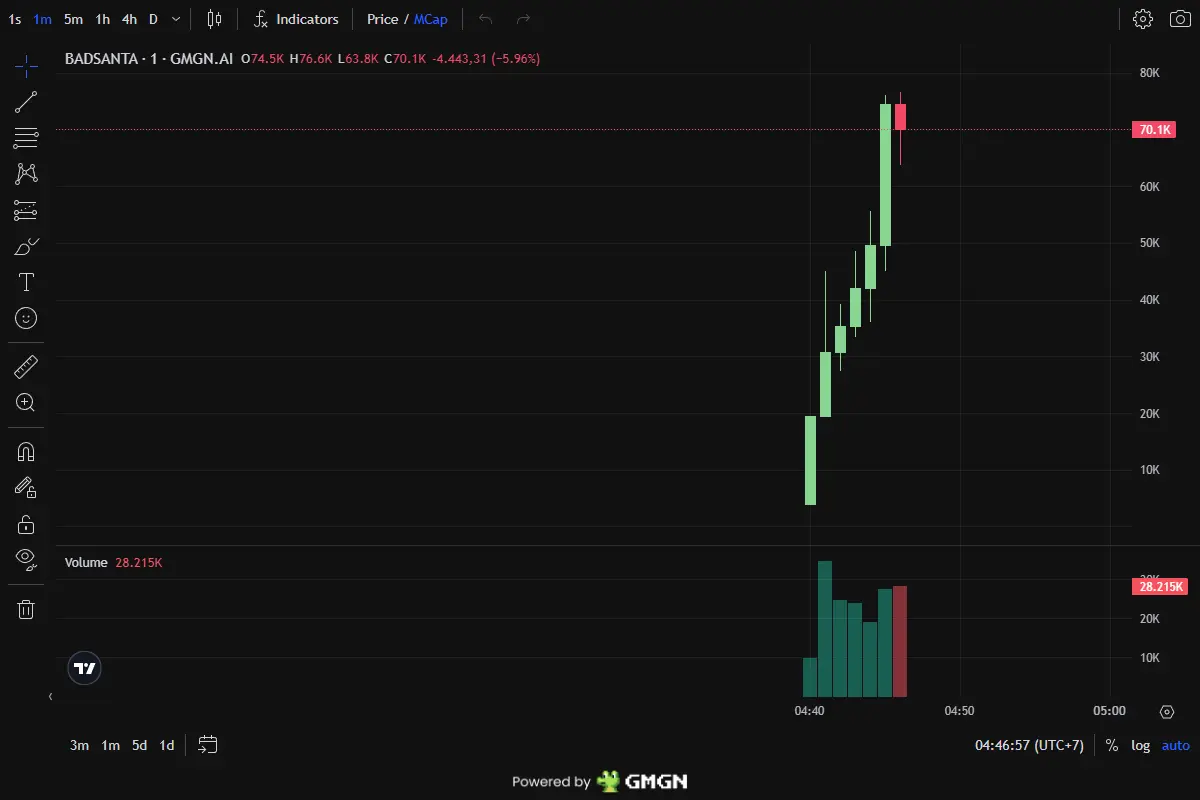1200x800 pixels.
Task: Select the trend line drawing tool
Action: pyautogui.click(x=26, y=101)
